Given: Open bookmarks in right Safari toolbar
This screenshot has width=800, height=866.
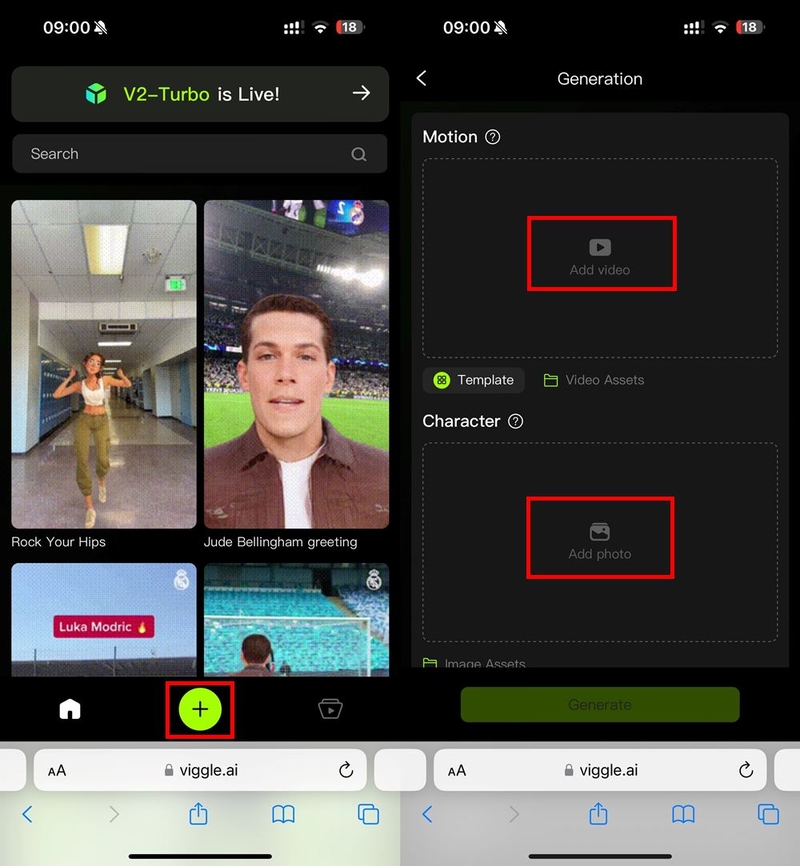Looking at the screenshot, I should click(683, 814).
